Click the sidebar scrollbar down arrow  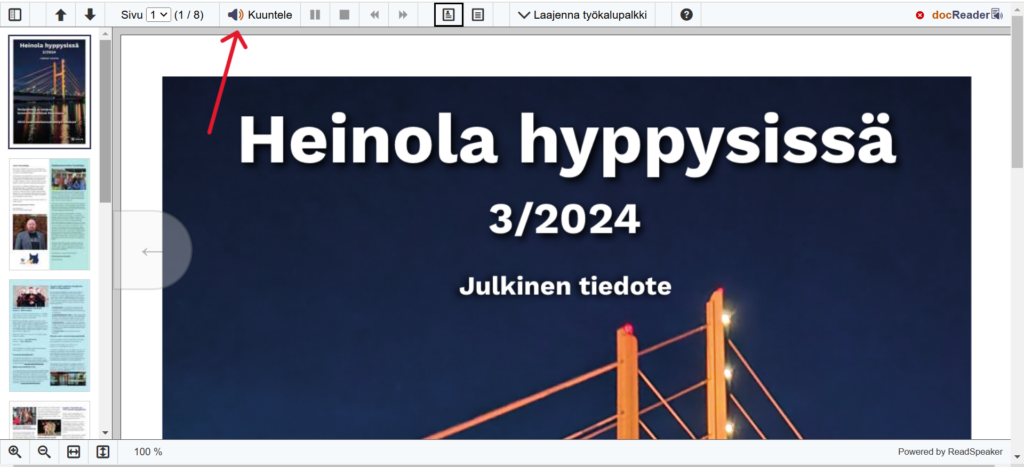105,432
